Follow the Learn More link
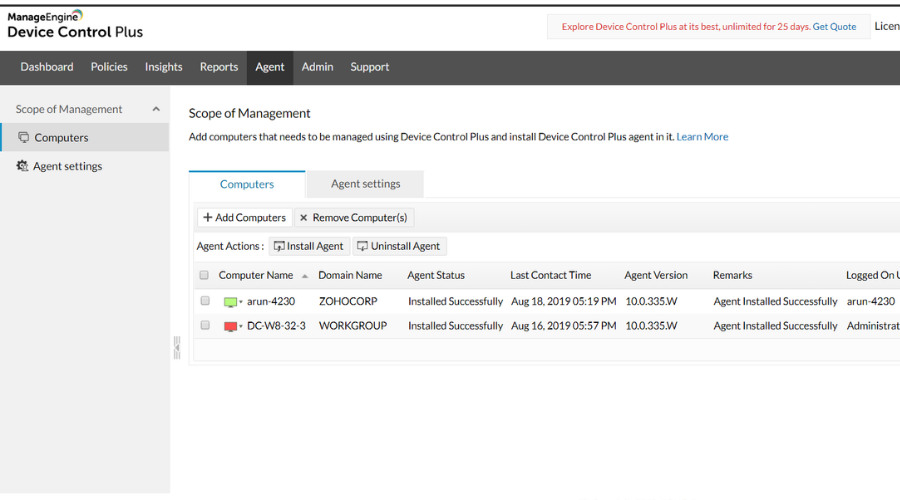Image resolution: width=900 pixels, height=500 pixels. pos(702,137)
